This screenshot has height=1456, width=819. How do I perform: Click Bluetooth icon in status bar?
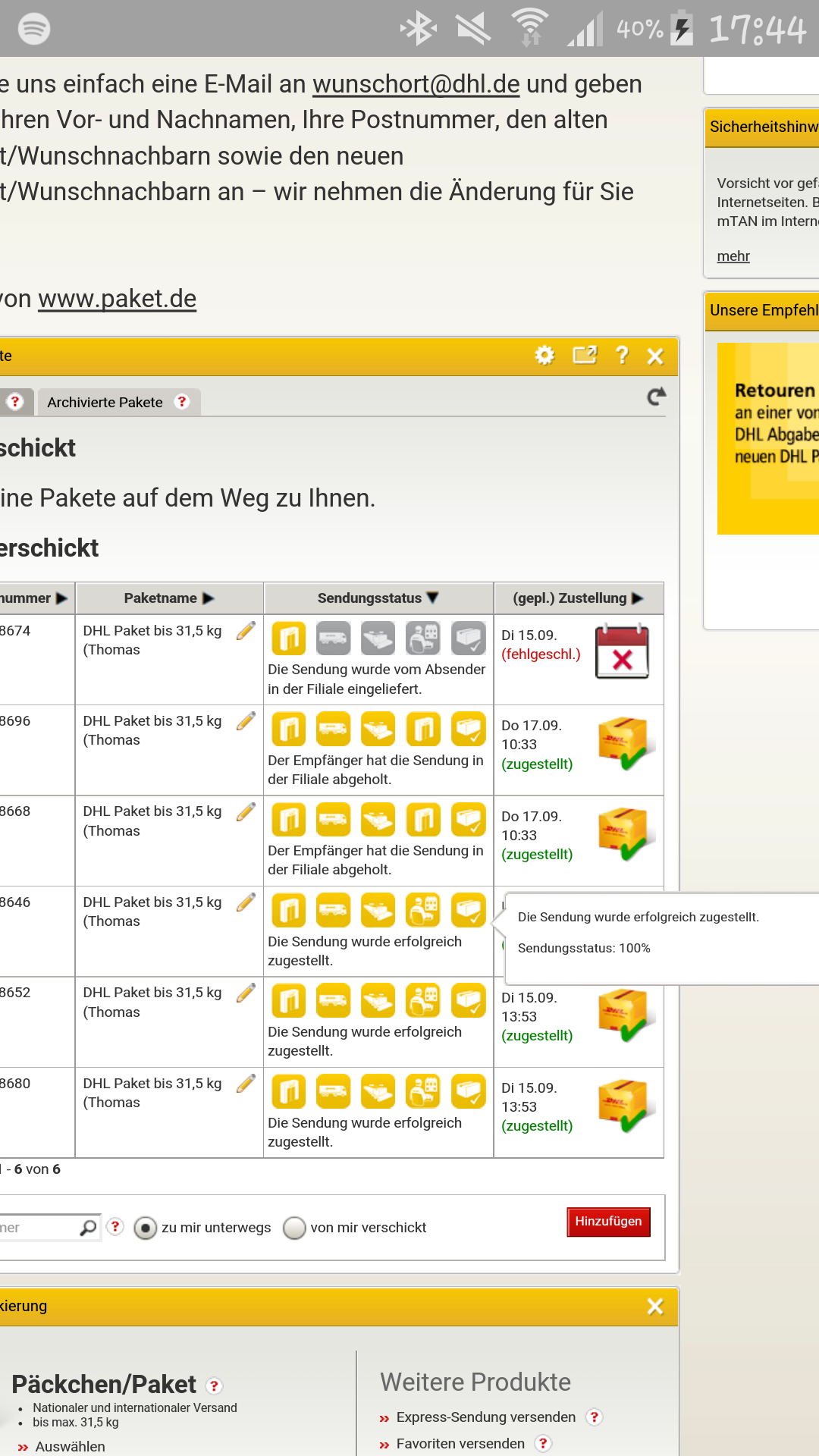click(419, 29)
